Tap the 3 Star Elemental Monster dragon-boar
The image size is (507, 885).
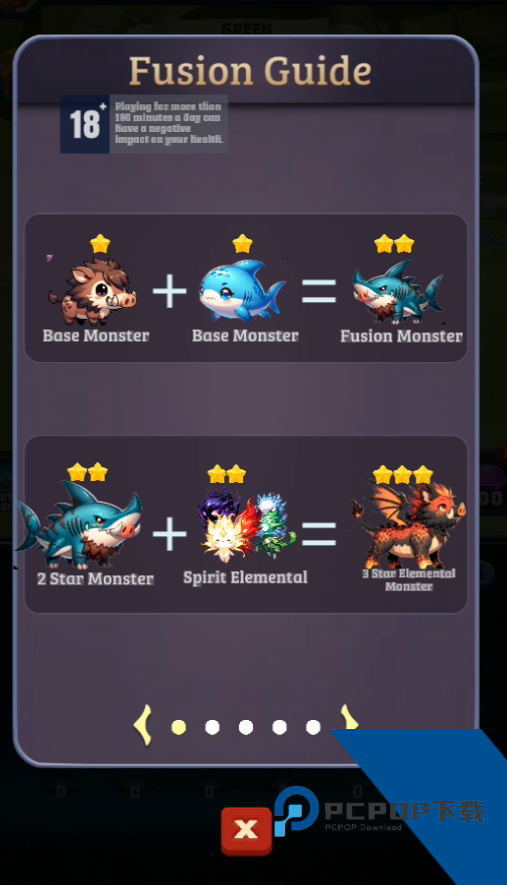[409, 525]
